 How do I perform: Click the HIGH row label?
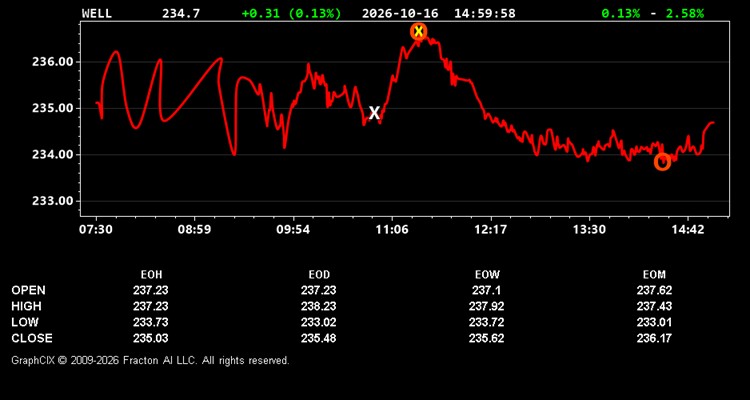coord(26,306)
